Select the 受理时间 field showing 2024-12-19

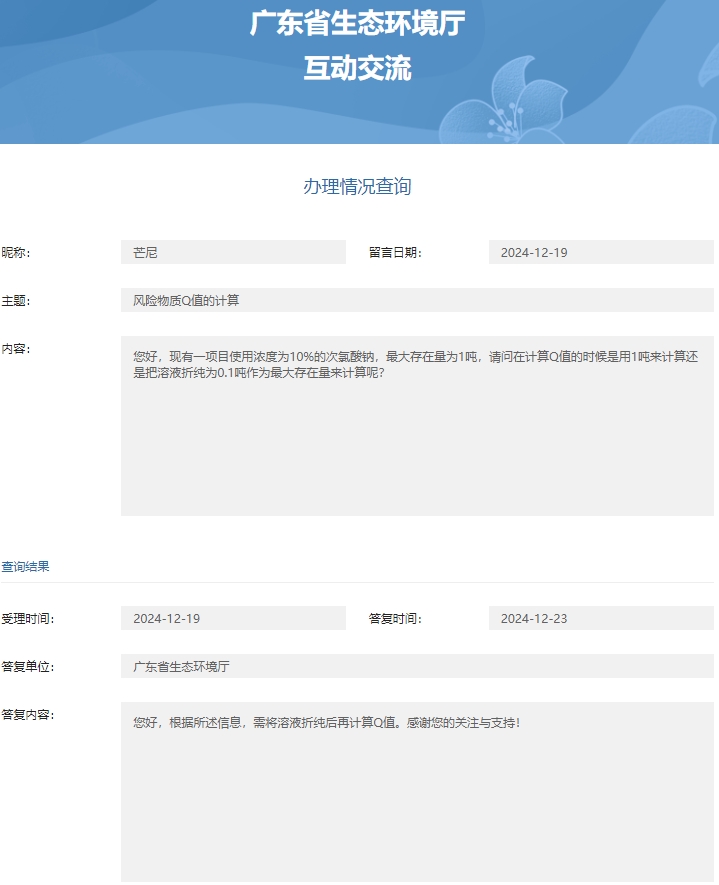[x=232, y=619]
